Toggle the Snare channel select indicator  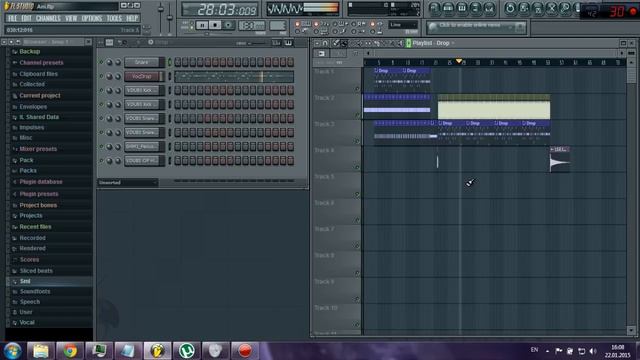[x=170, y=62]
